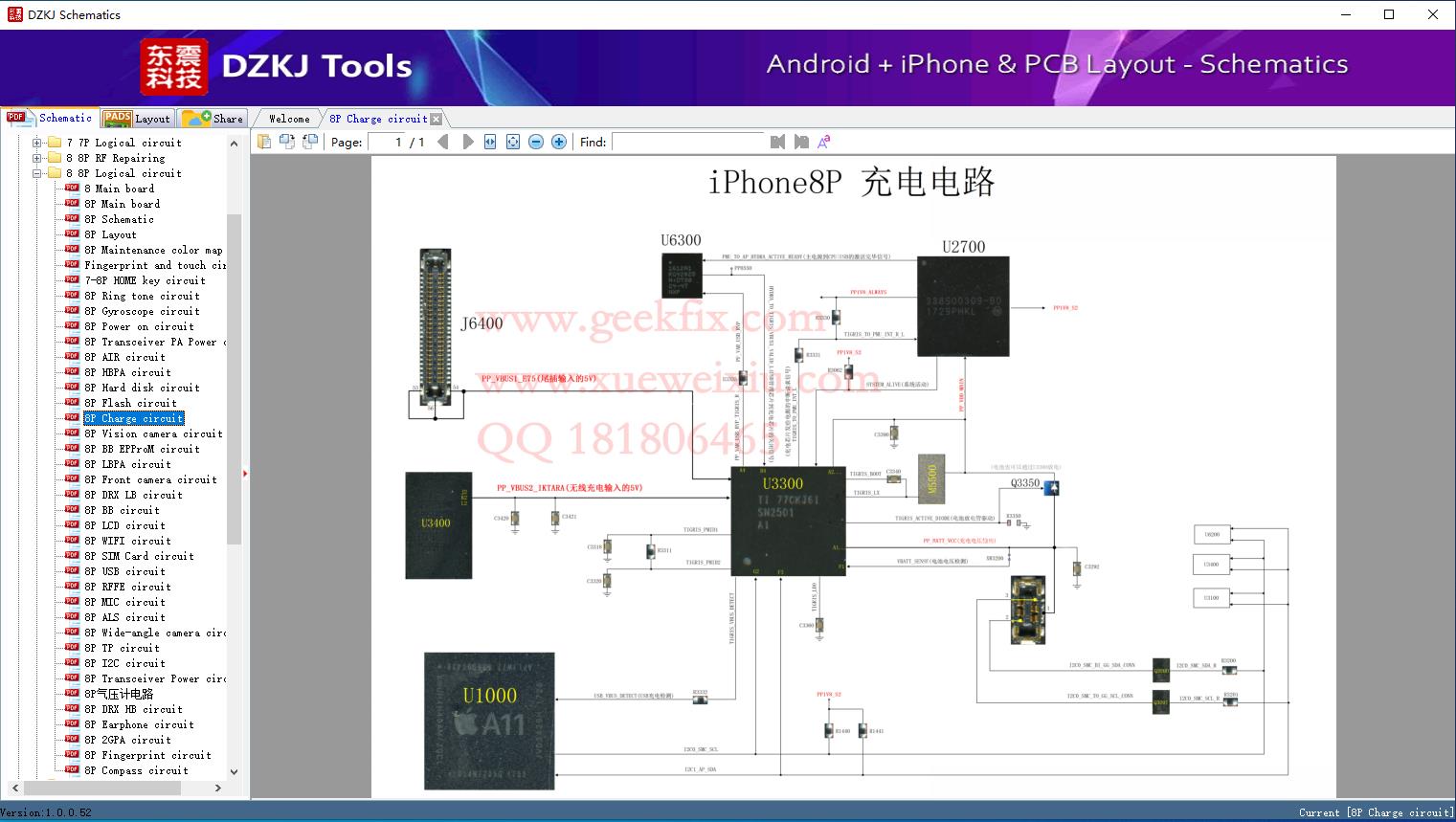The image size is (1456, 822).
Task: Click the sidebar collapse splitter arrow
Action: tap(245, 473)
